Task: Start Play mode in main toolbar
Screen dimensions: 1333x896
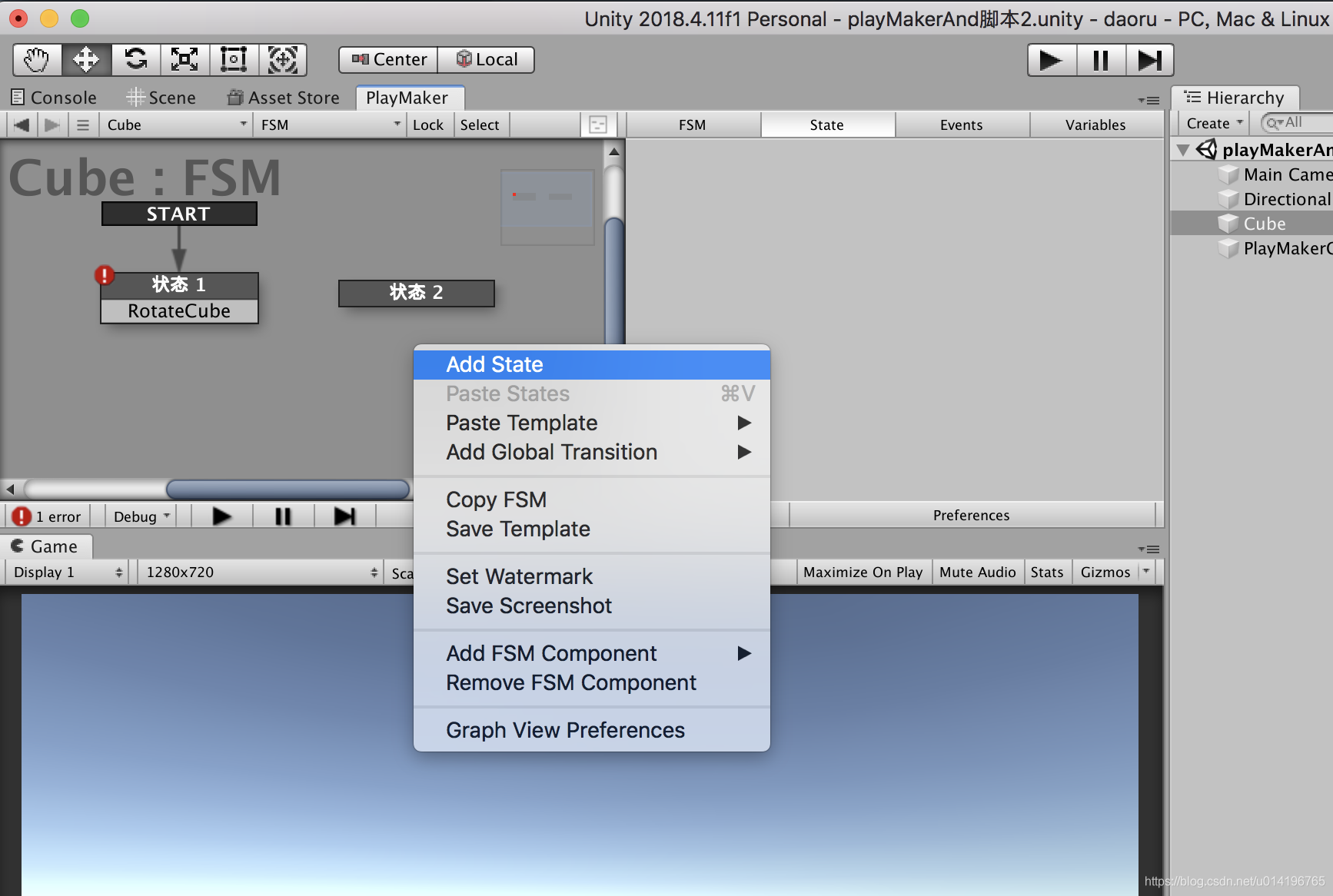Action: click(1052, 60)
